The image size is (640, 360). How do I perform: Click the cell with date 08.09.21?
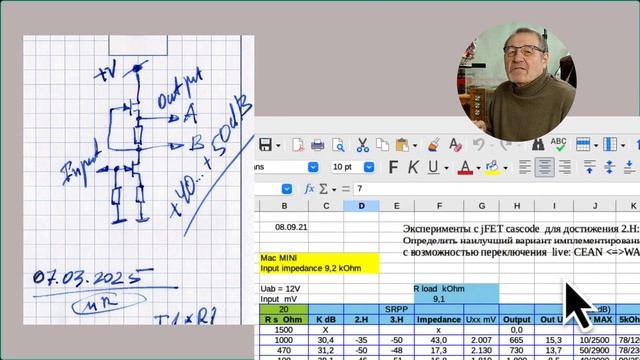coord(284,227)
